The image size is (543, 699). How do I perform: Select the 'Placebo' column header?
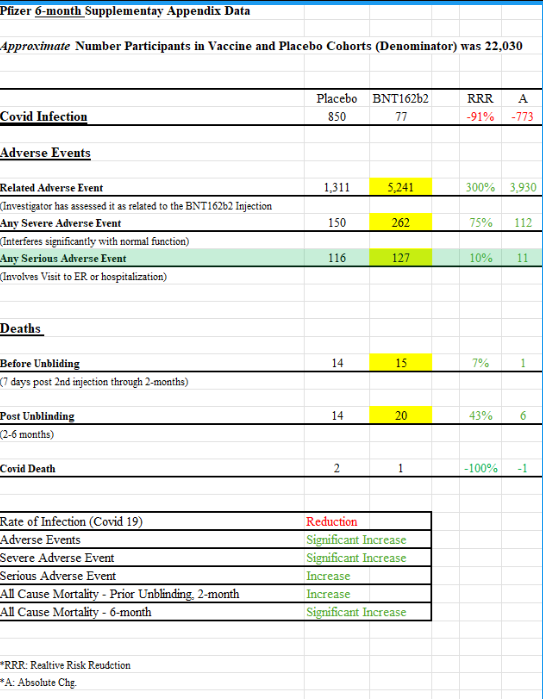(x=337, y=99)
